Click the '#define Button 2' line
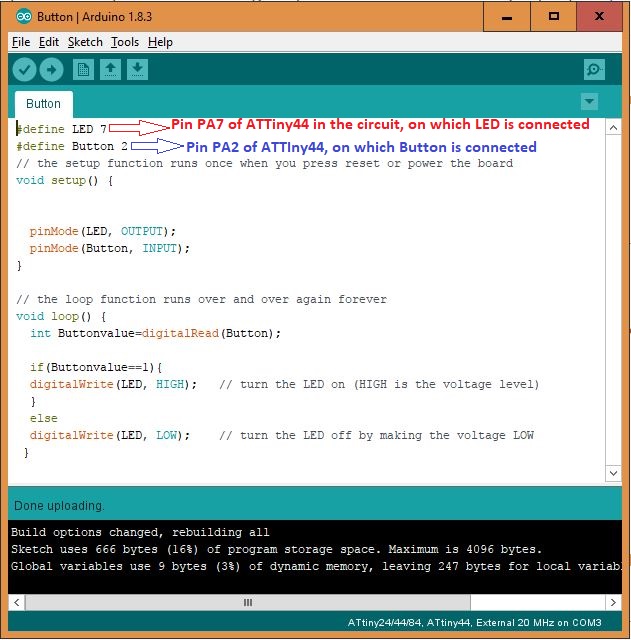Image resolution: width=631 pixels, height=640 pixels. [72, 147]
